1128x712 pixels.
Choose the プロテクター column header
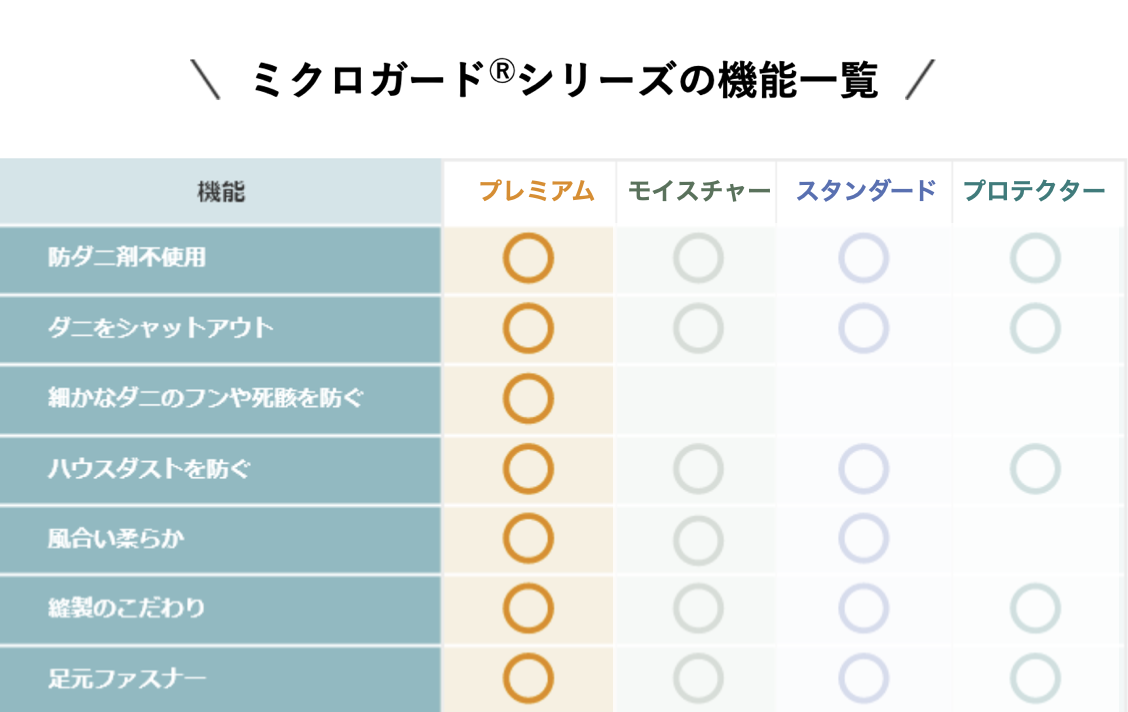tap(1034, 191)
